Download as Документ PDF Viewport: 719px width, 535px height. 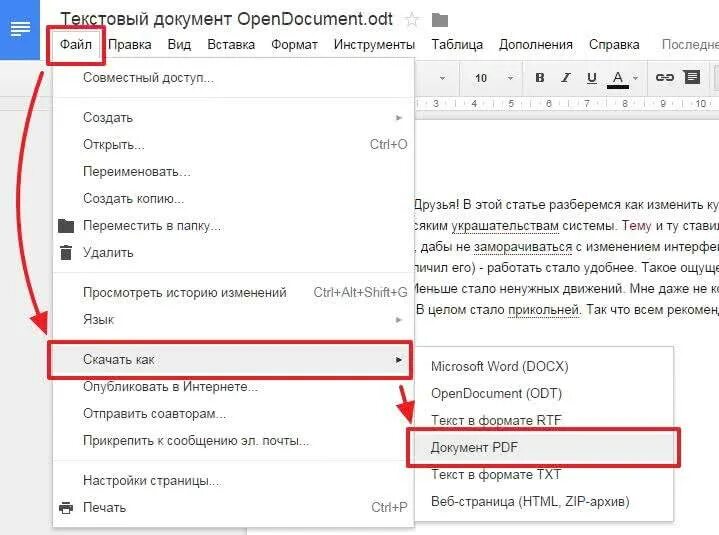[x=544, y=447]
